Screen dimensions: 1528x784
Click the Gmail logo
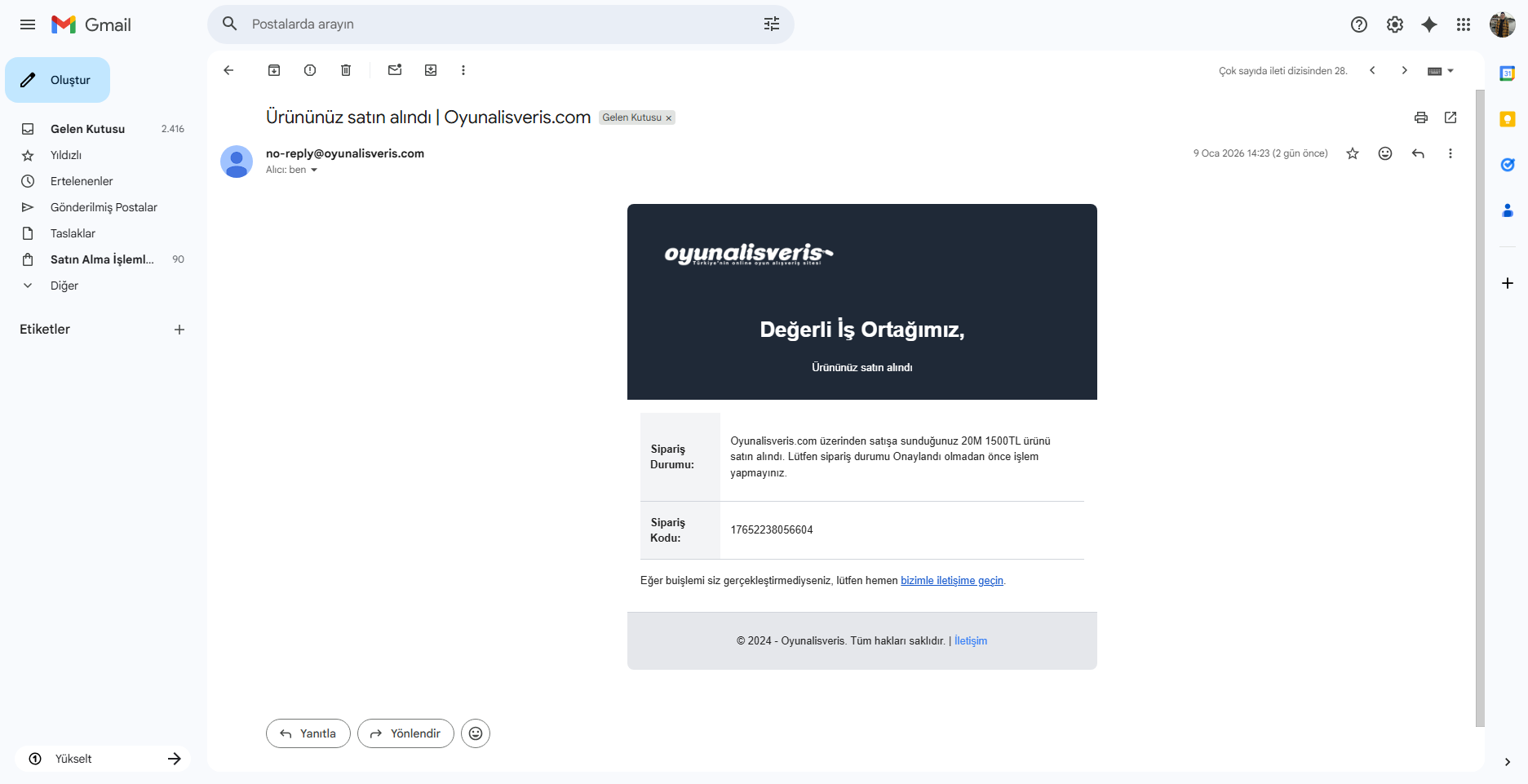(x=91, y=24)
